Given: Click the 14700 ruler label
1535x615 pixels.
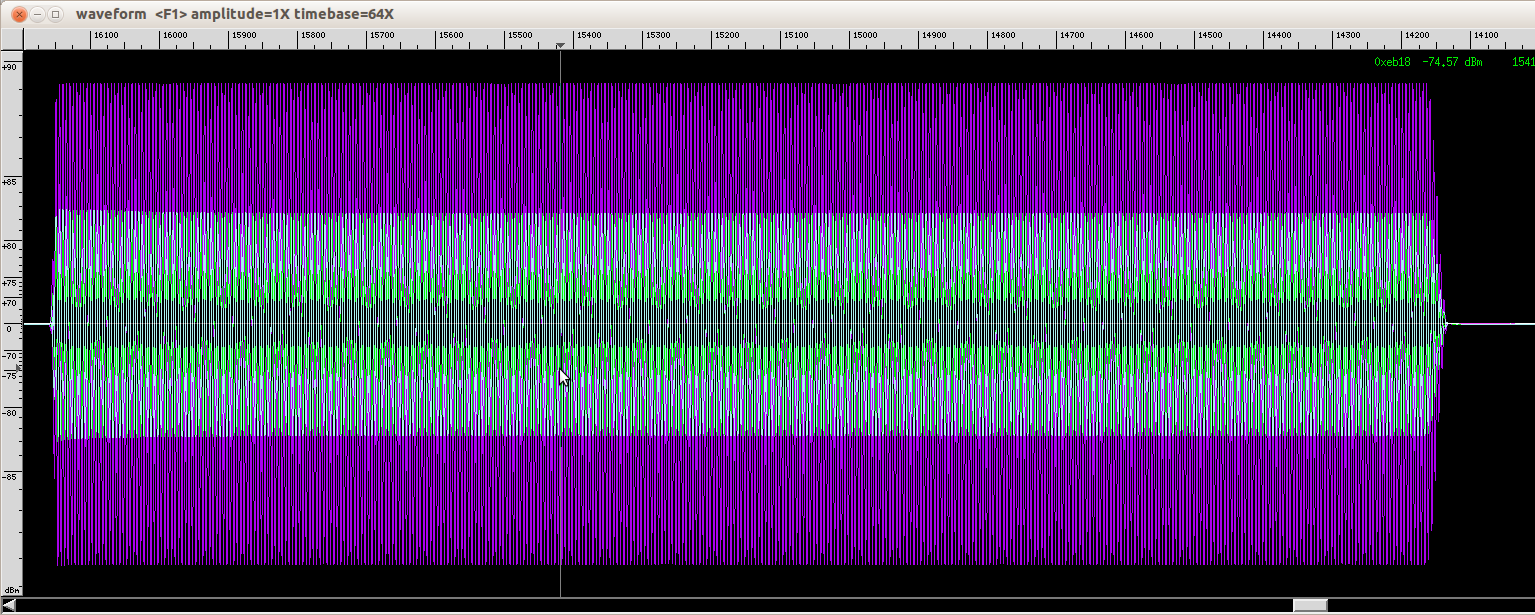Looking at the screenshot, I should 1071,36.
